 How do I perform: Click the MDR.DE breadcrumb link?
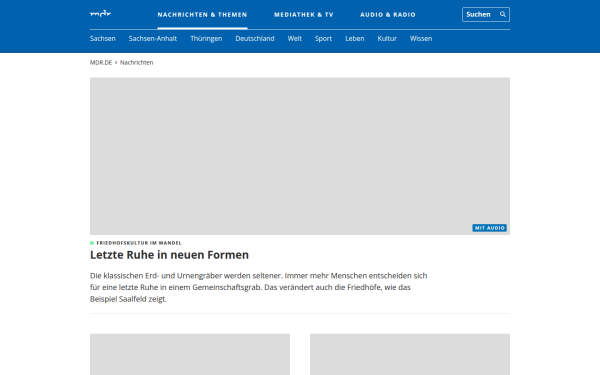pyautogui.click(x=101, y=62)
